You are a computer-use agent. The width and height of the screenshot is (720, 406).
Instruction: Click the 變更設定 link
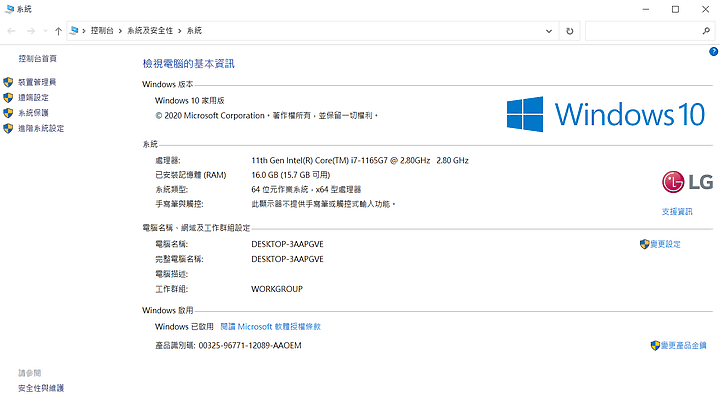coord(665,244)
